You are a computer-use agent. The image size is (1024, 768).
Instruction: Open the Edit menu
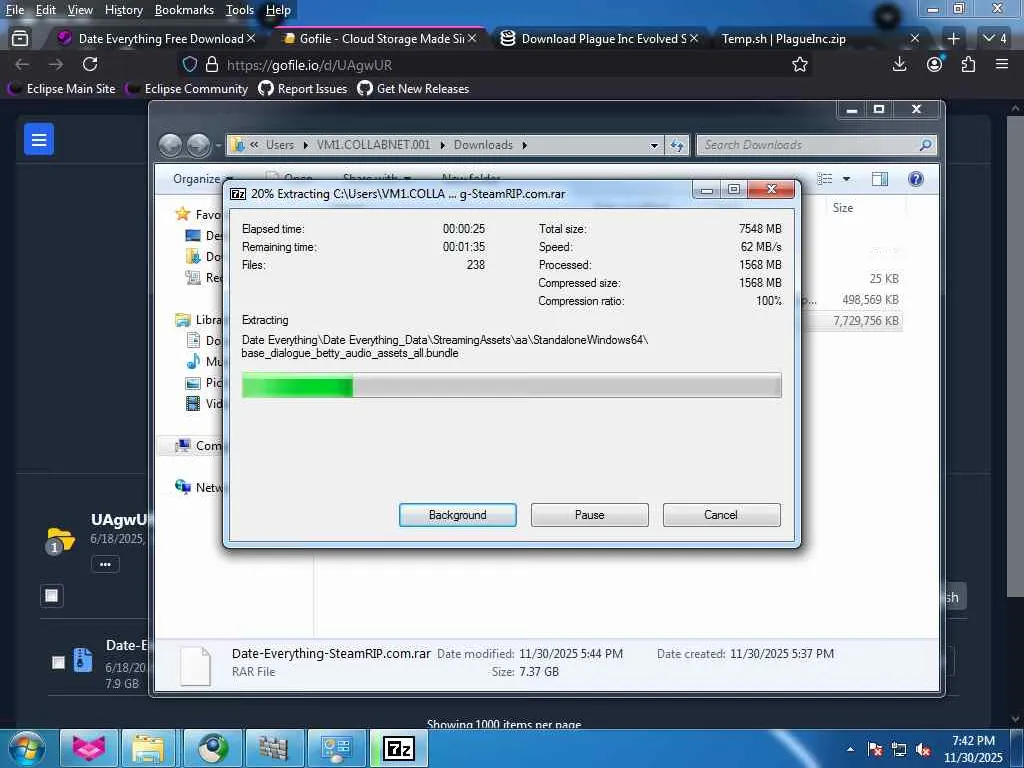(x=45, y=10)
